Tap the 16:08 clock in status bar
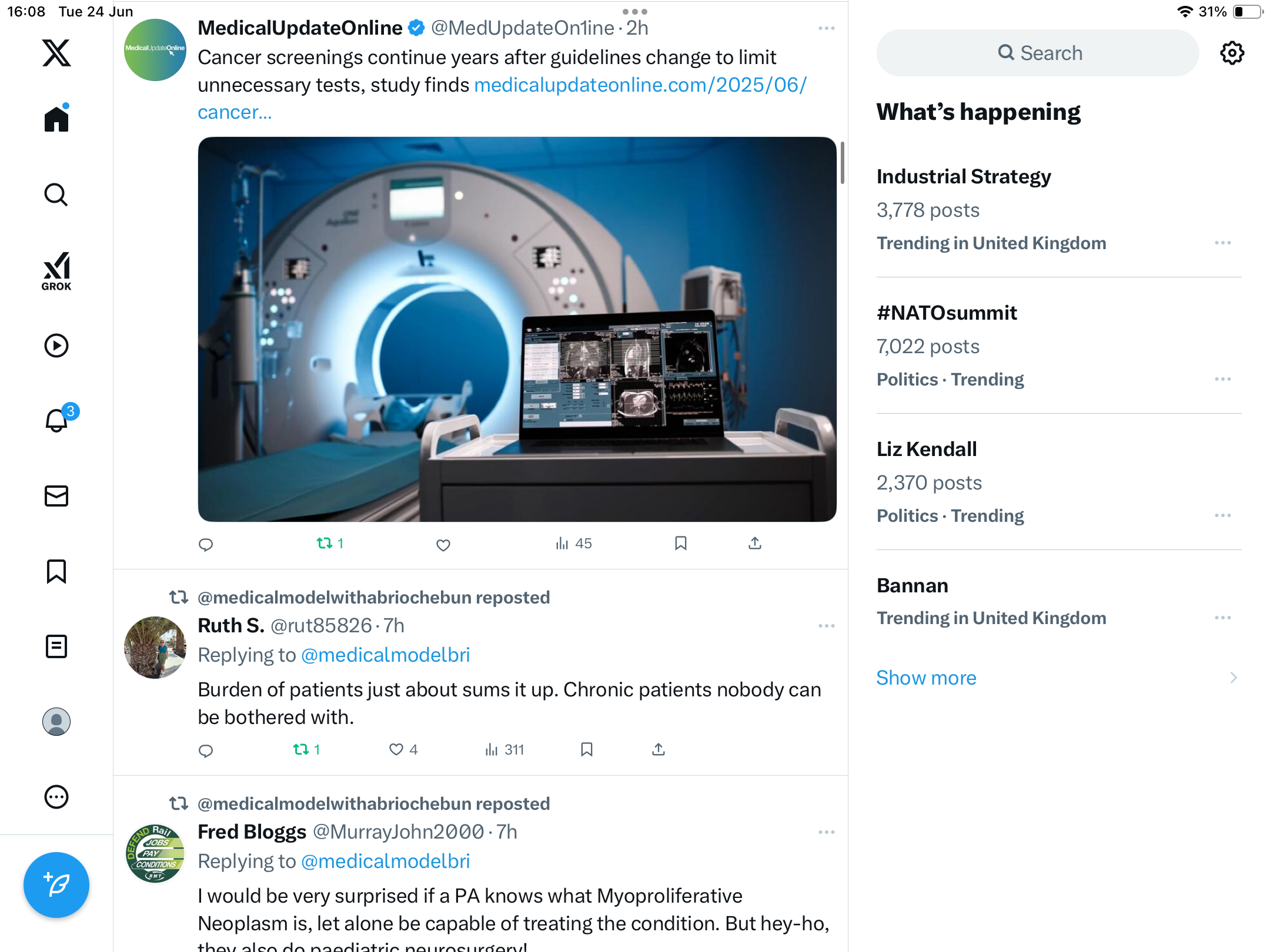 pyautogui.click(x=26, y=12)
